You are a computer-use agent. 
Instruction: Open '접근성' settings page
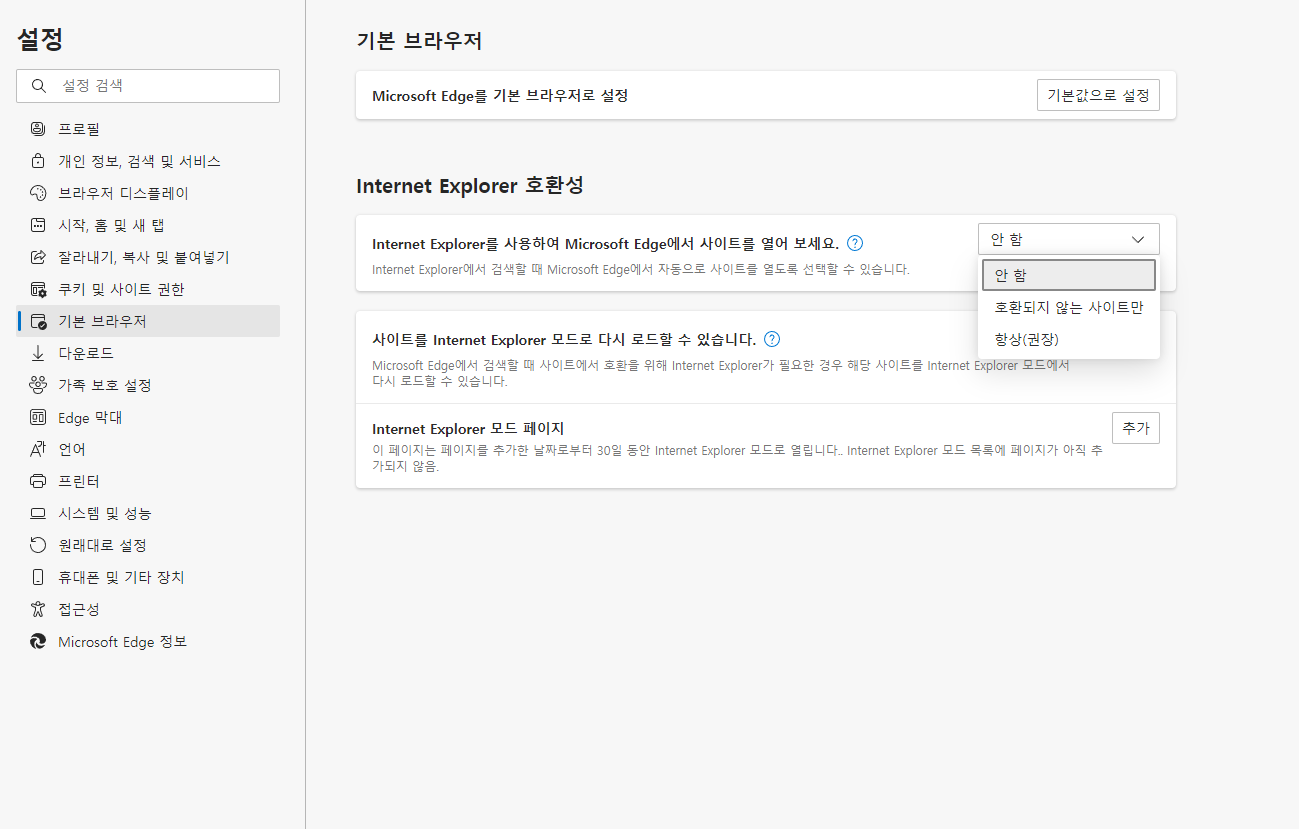tap(148, 609)
